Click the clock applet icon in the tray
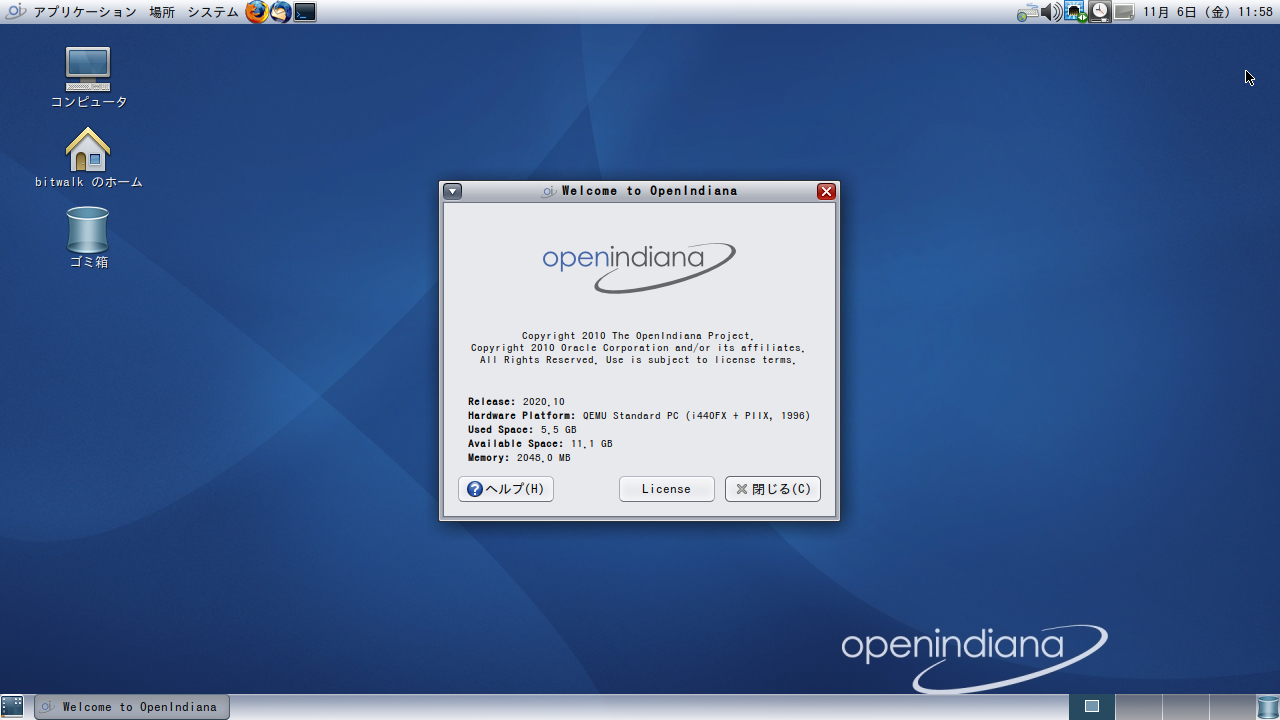1280x720 pixels. pyautogui.click(x=1100, y=11)
